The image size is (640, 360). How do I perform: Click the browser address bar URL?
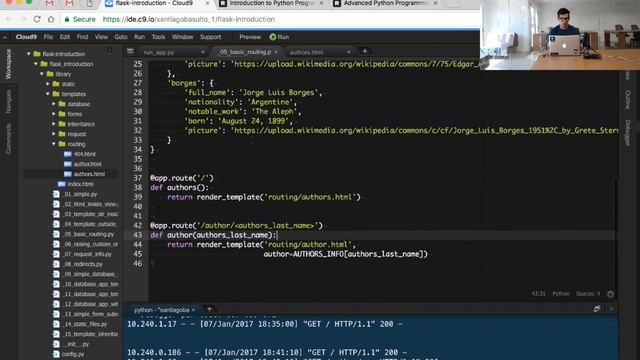(189, 19)
